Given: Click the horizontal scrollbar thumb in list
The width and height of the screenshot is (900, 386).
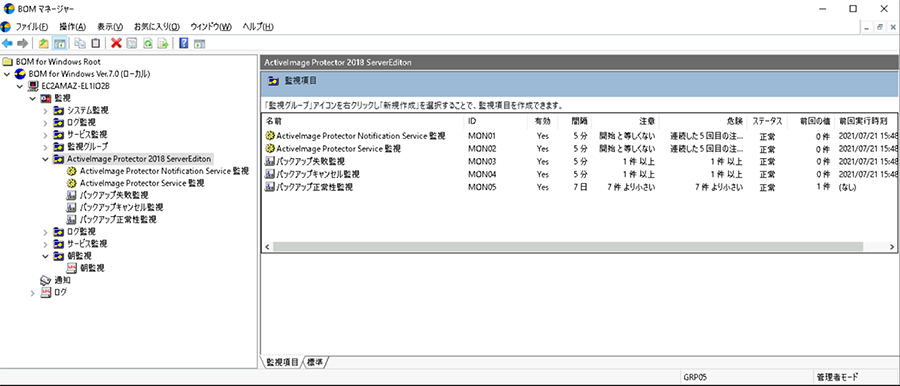Looking at the screenshot, I should point(568,246).
